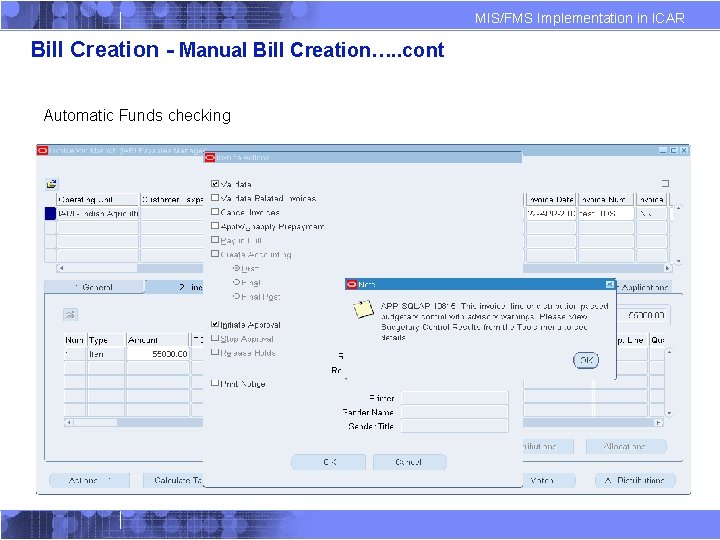
Task: Click the Allocations button
Action: point(626,446)
